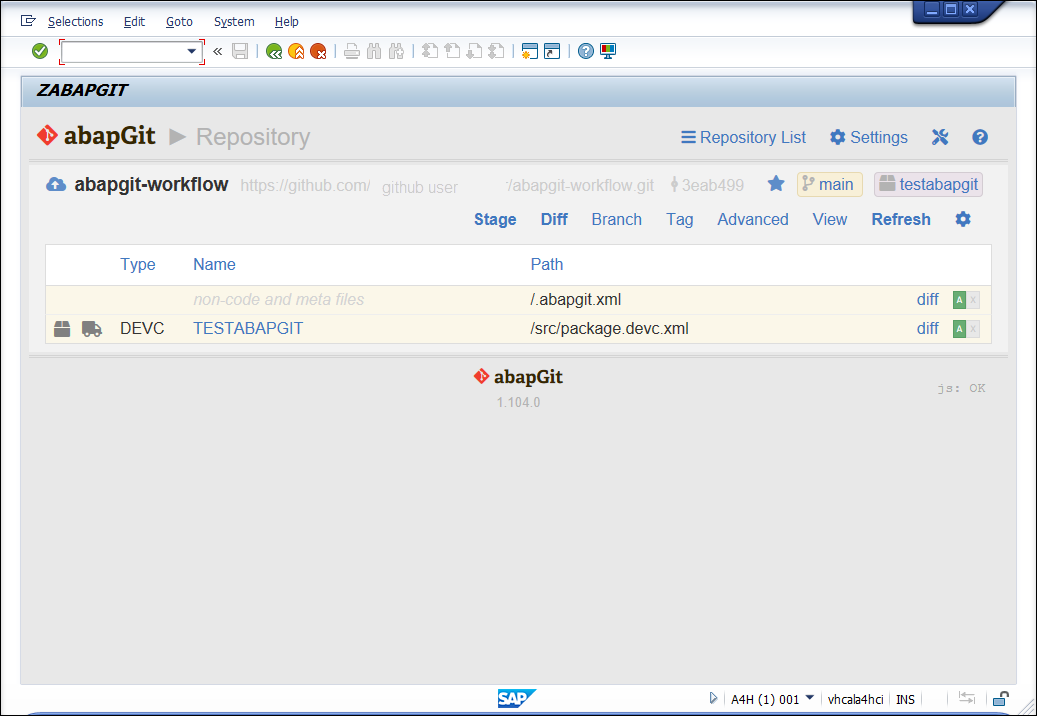This screenshot has width=1037, height=716.
Task: Click the yellow Exit toolbar icon
Action: point(296,51)
